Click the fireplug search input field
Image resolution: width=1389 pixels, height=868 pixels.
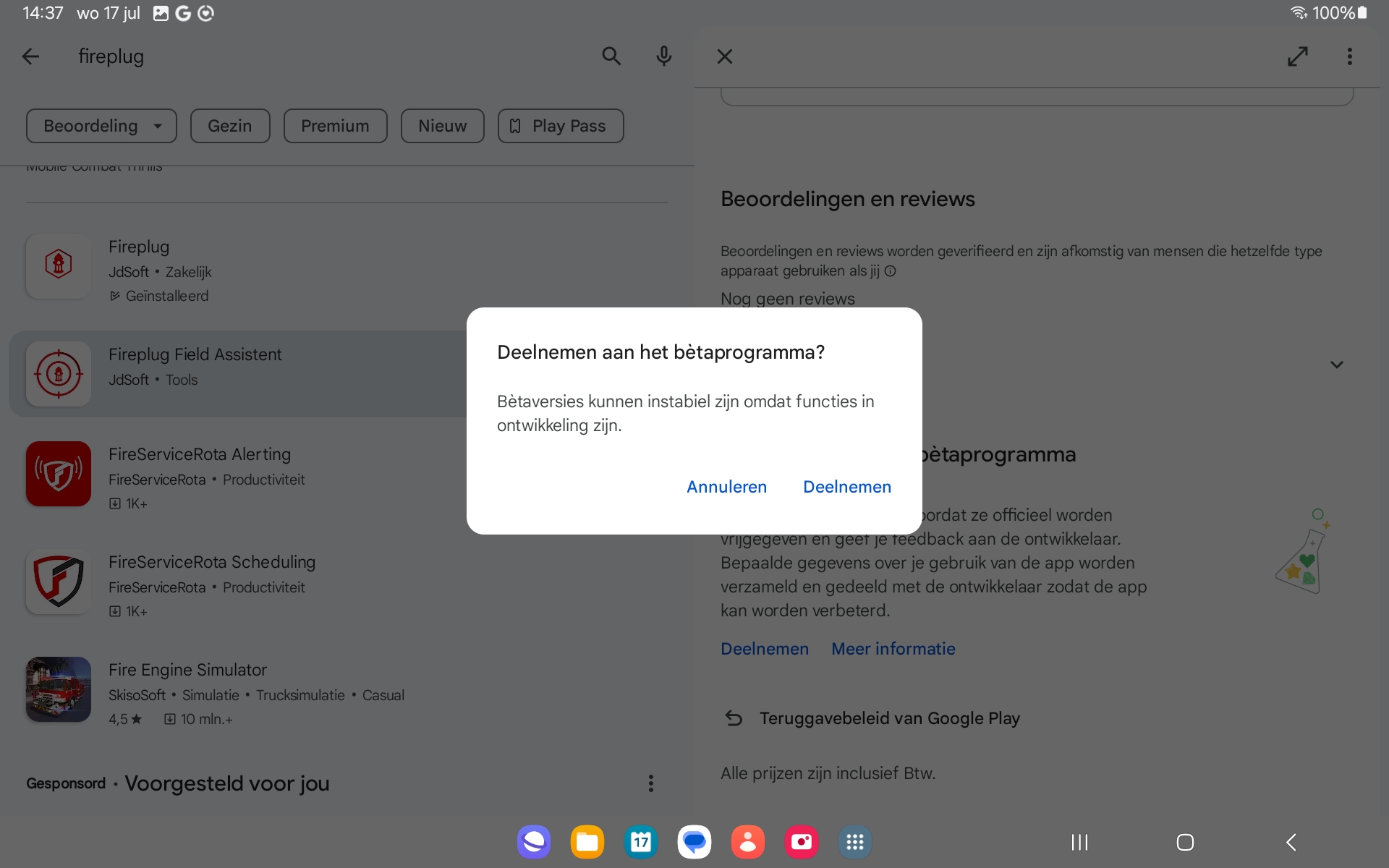[x=289, y=56]
